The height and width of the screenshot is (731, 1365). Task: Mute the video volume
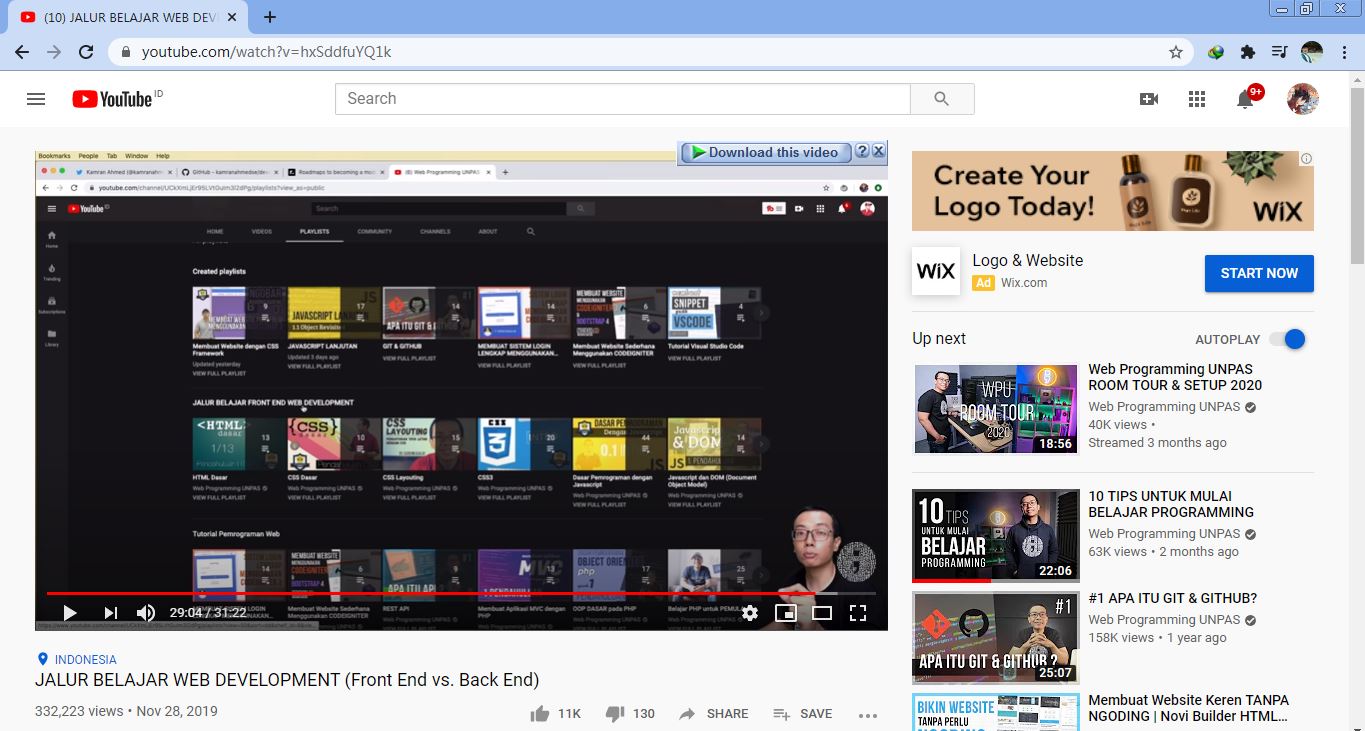pos(147,612)
